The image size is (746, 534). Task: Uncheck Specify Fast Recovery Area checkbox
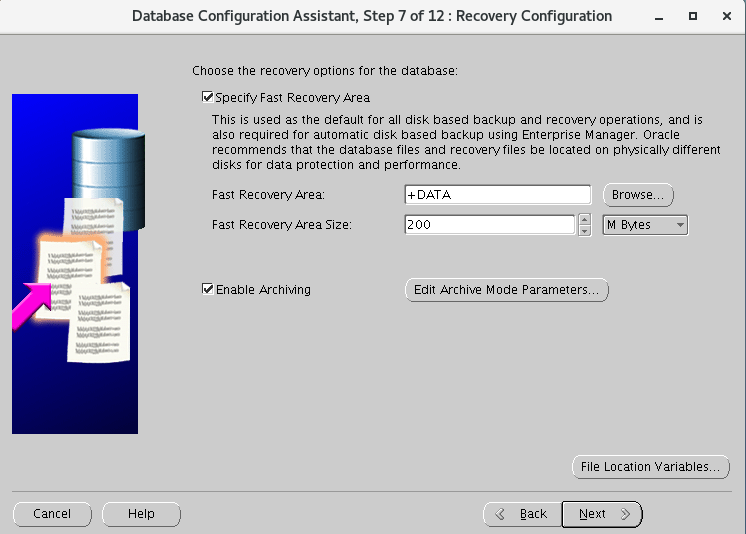click(207, 97)
